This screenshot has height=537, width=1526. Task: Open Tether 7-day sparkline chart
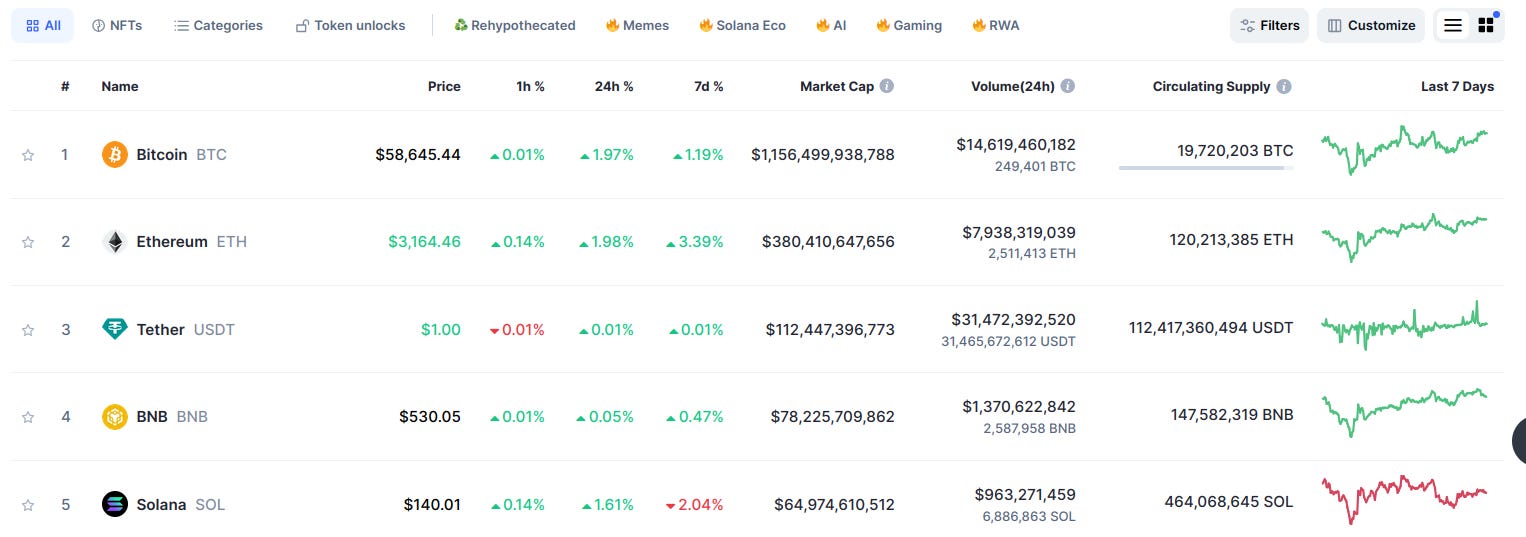[x=1404, y=325]
